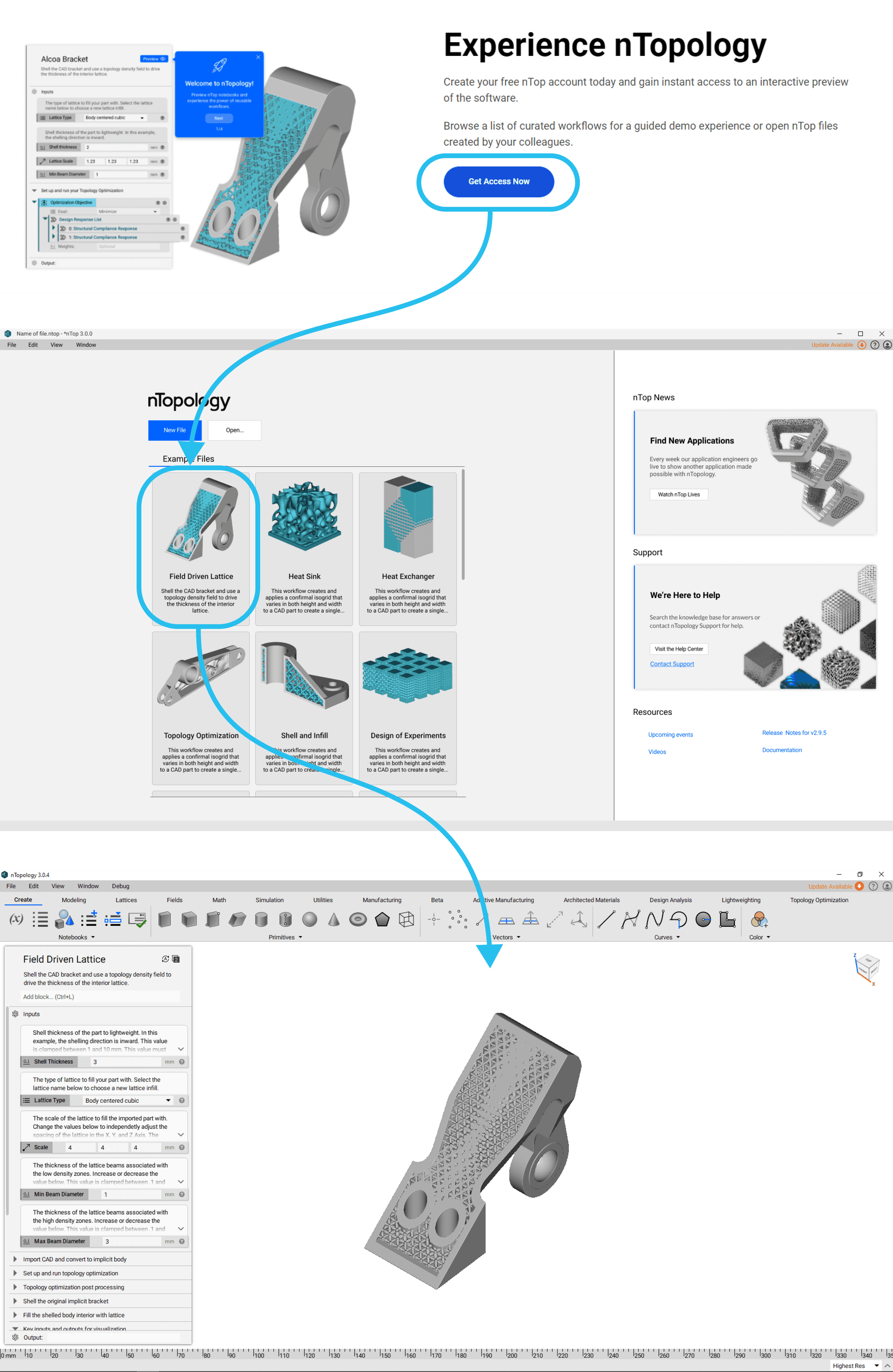Click the Add block search field
The image size is (893, 1372).
(x=100, y=997)
